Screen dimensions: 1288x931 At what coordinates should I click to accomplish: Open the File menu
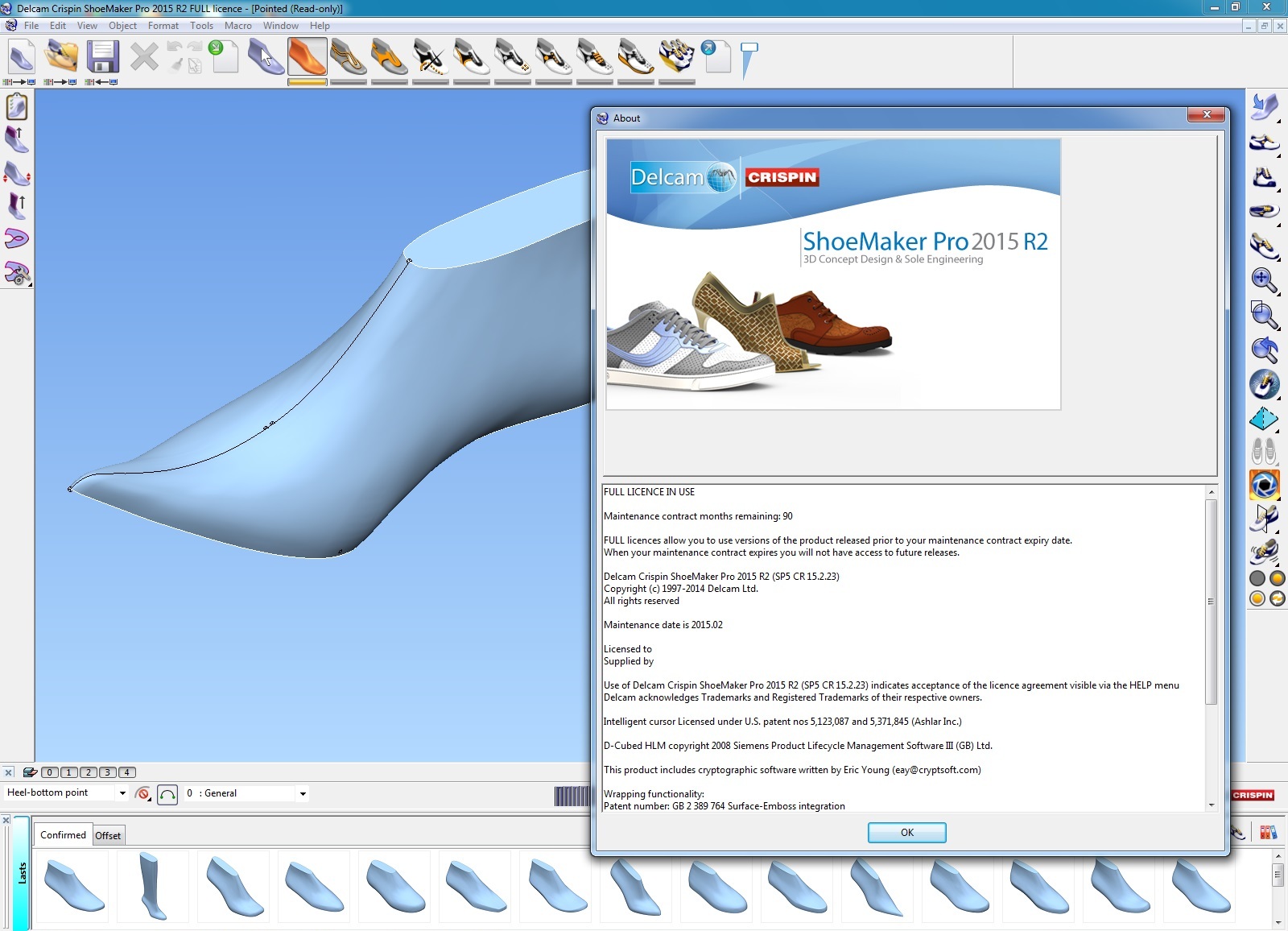(x=31, y=26)
